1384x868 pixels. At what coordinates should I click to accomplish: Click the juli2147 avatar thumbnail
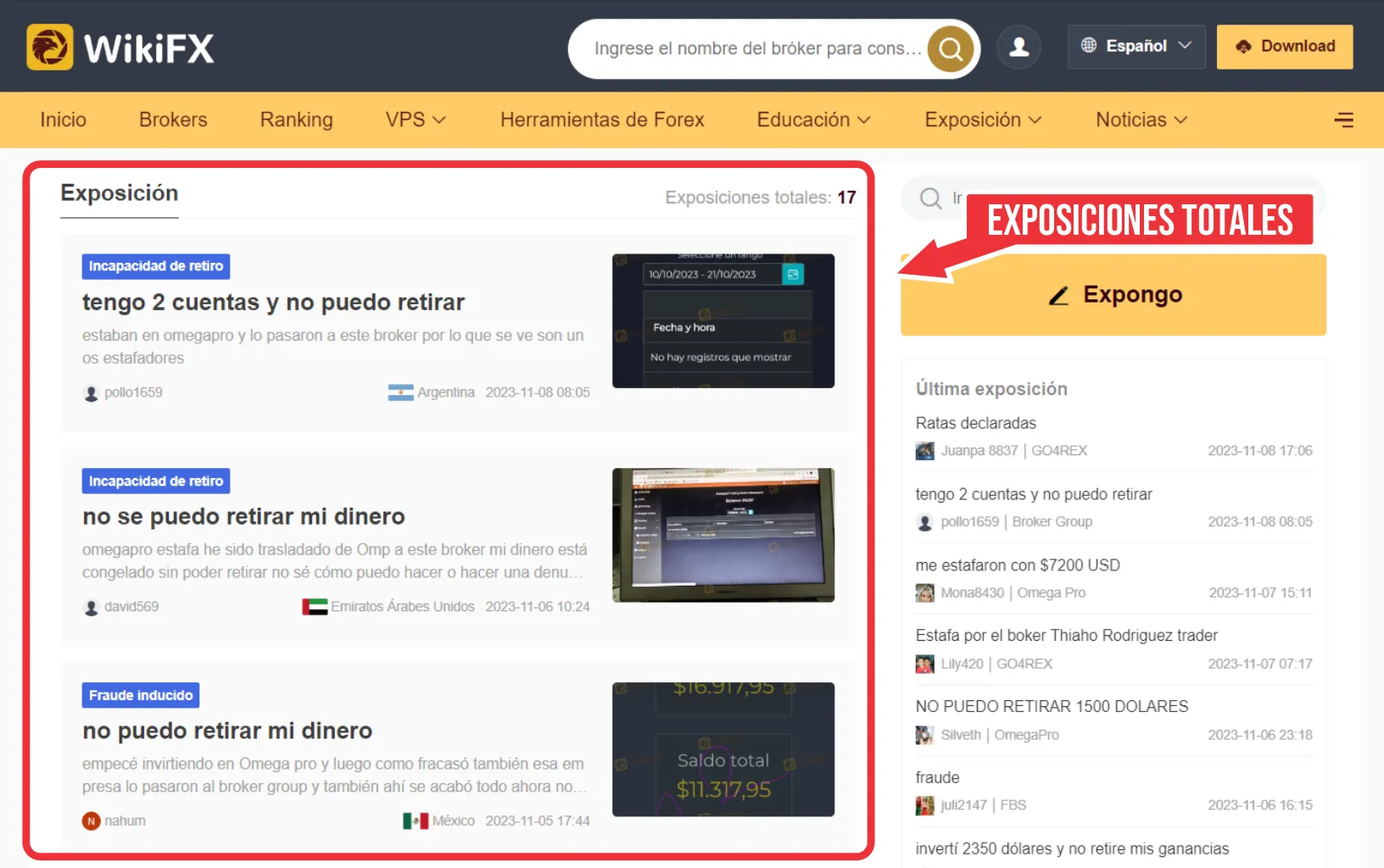tap(924, 806)
